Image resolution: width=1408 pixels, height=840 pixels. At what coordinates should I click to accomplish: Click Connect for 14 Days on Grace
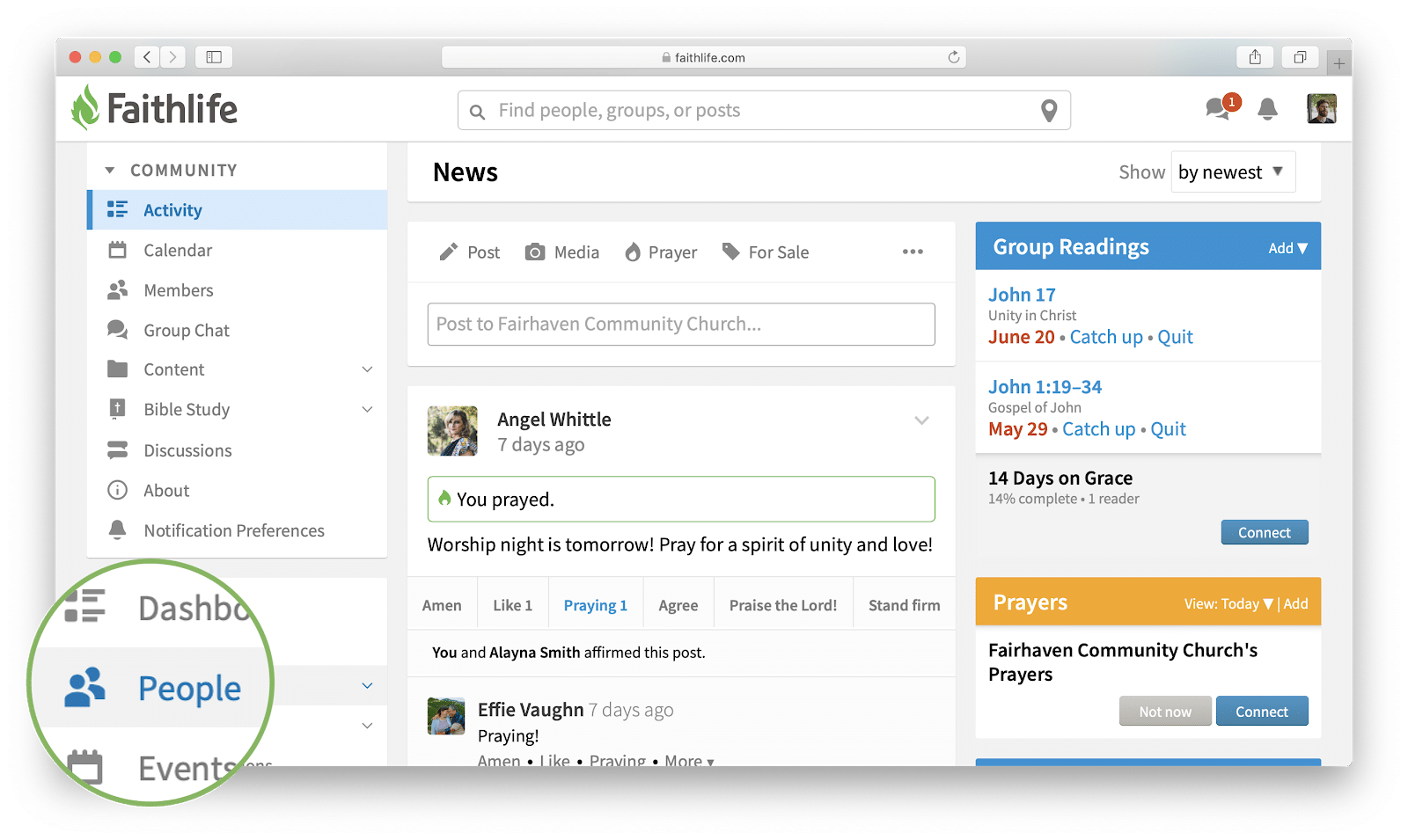coord(1265,532)
